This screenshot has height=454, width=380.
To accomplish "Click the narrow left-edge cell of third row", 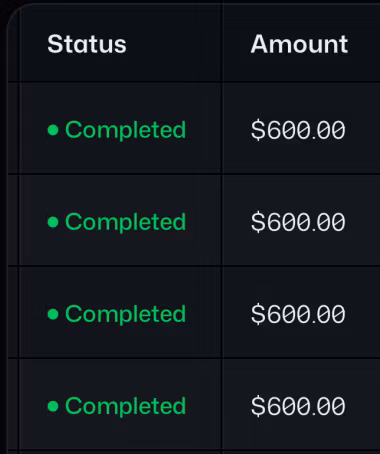I will coord(13,312).
